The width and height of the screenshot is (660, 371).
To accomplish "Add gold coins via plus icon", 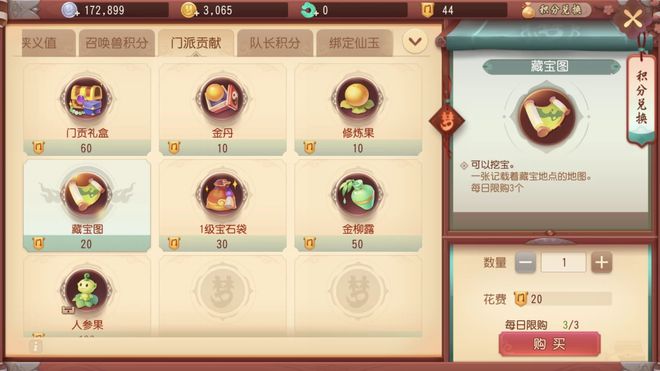I will (x=189, y=10).
